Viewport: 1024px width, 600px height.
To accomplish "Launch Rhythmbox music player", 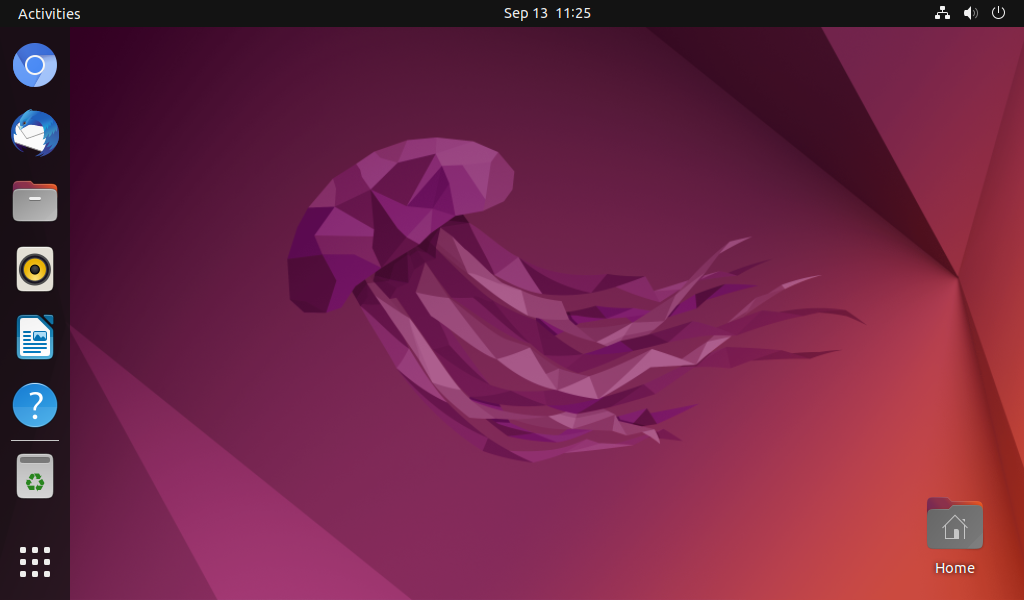I will [x=35, y=269].
